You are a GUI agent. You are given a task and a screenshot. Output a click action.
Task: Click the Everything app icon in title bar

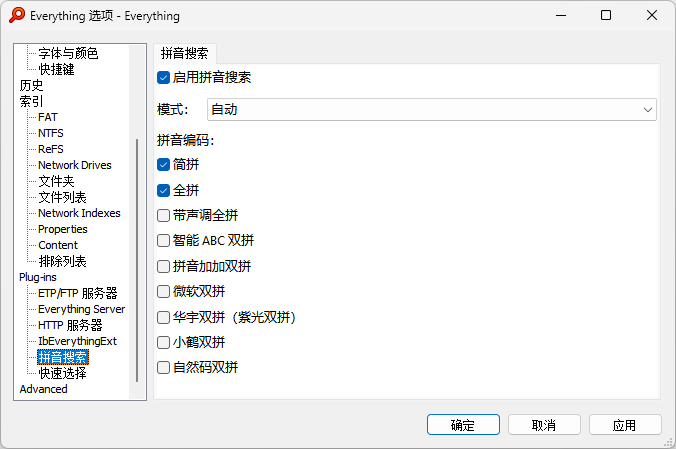click(x=16, y=15)
